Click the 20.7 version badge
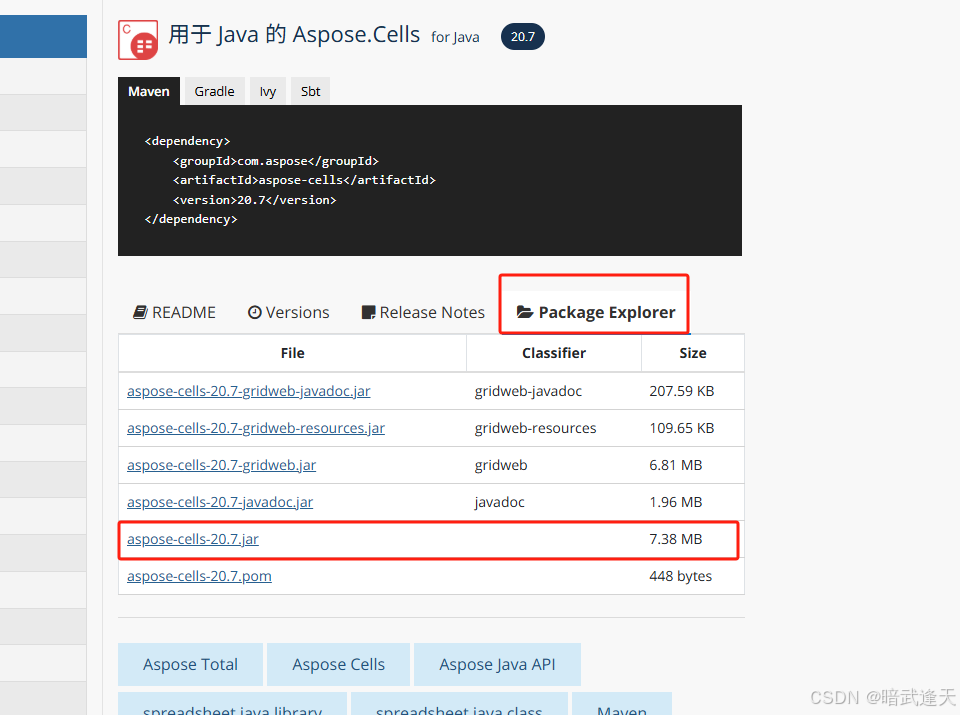 coord(523,37)
